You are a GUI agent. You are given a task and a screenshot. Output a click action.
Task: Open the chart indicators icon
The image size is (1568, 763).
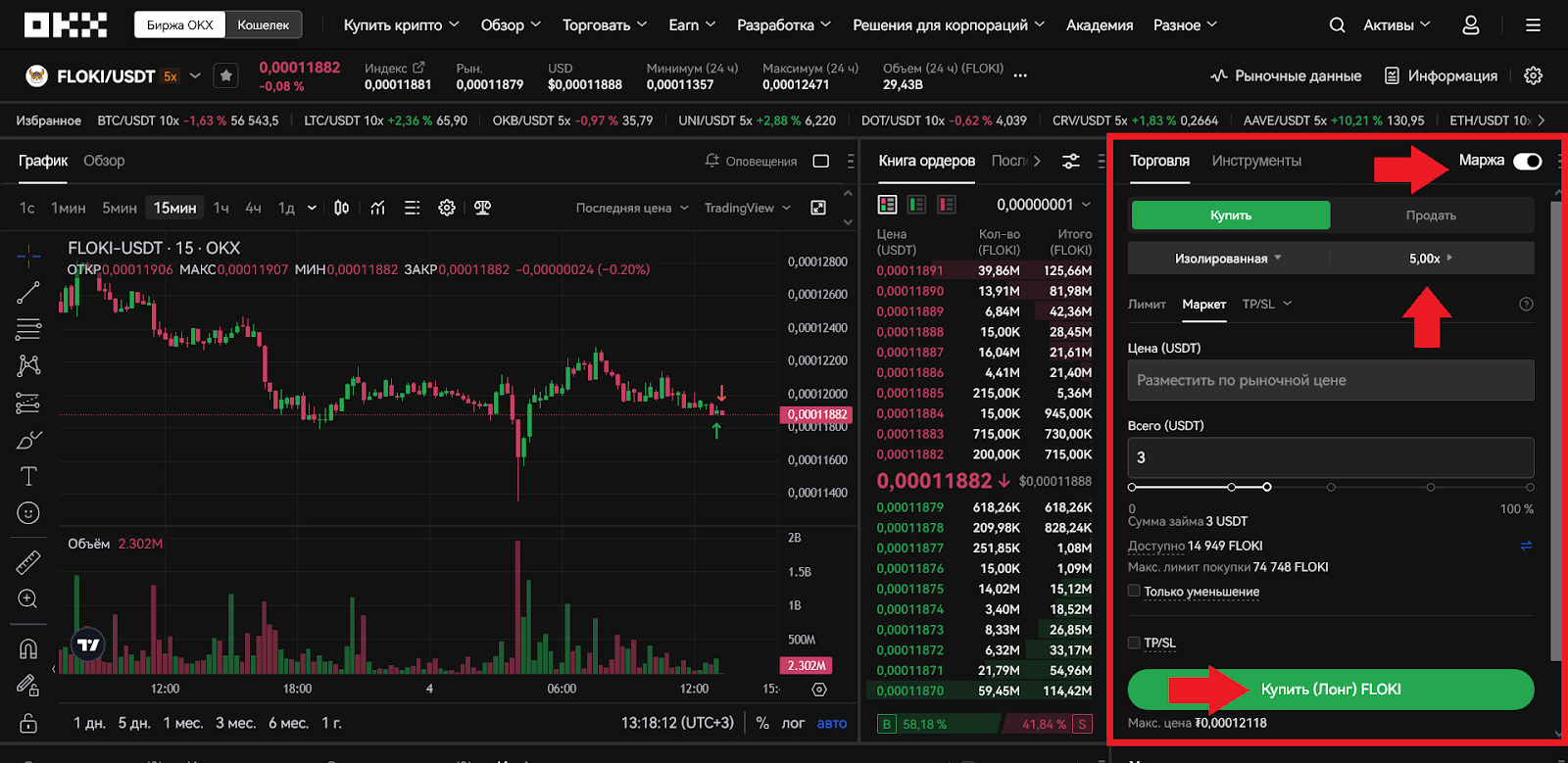[377, 208]
